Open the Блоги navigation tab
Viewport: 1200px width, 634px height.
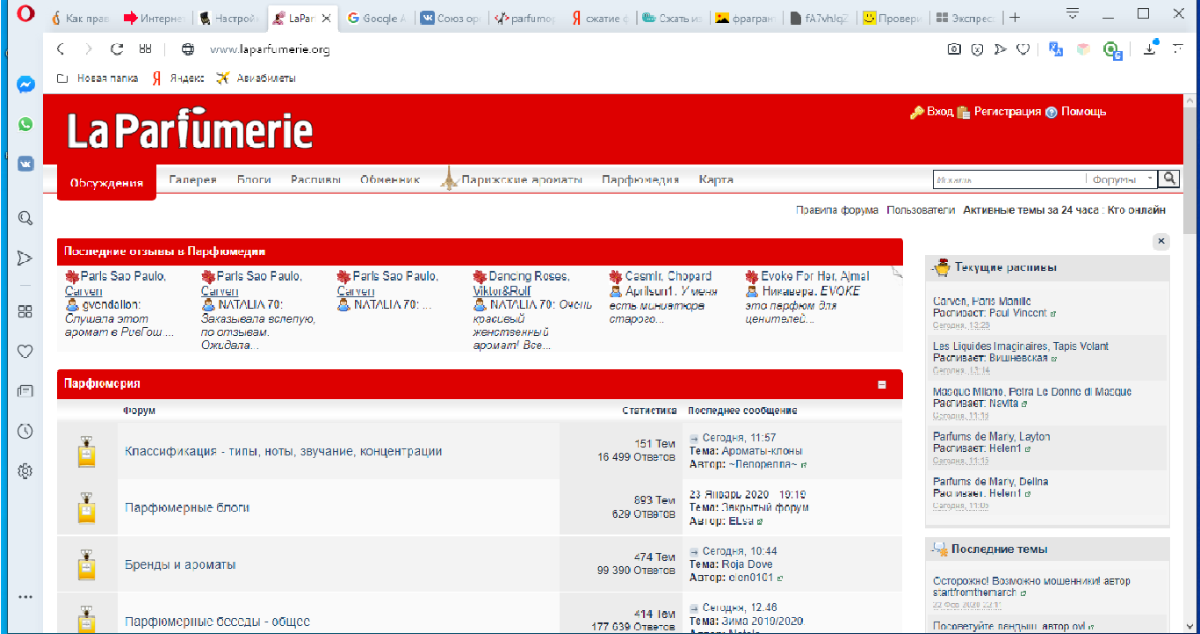pyautogui.click(x=254, y=180)
